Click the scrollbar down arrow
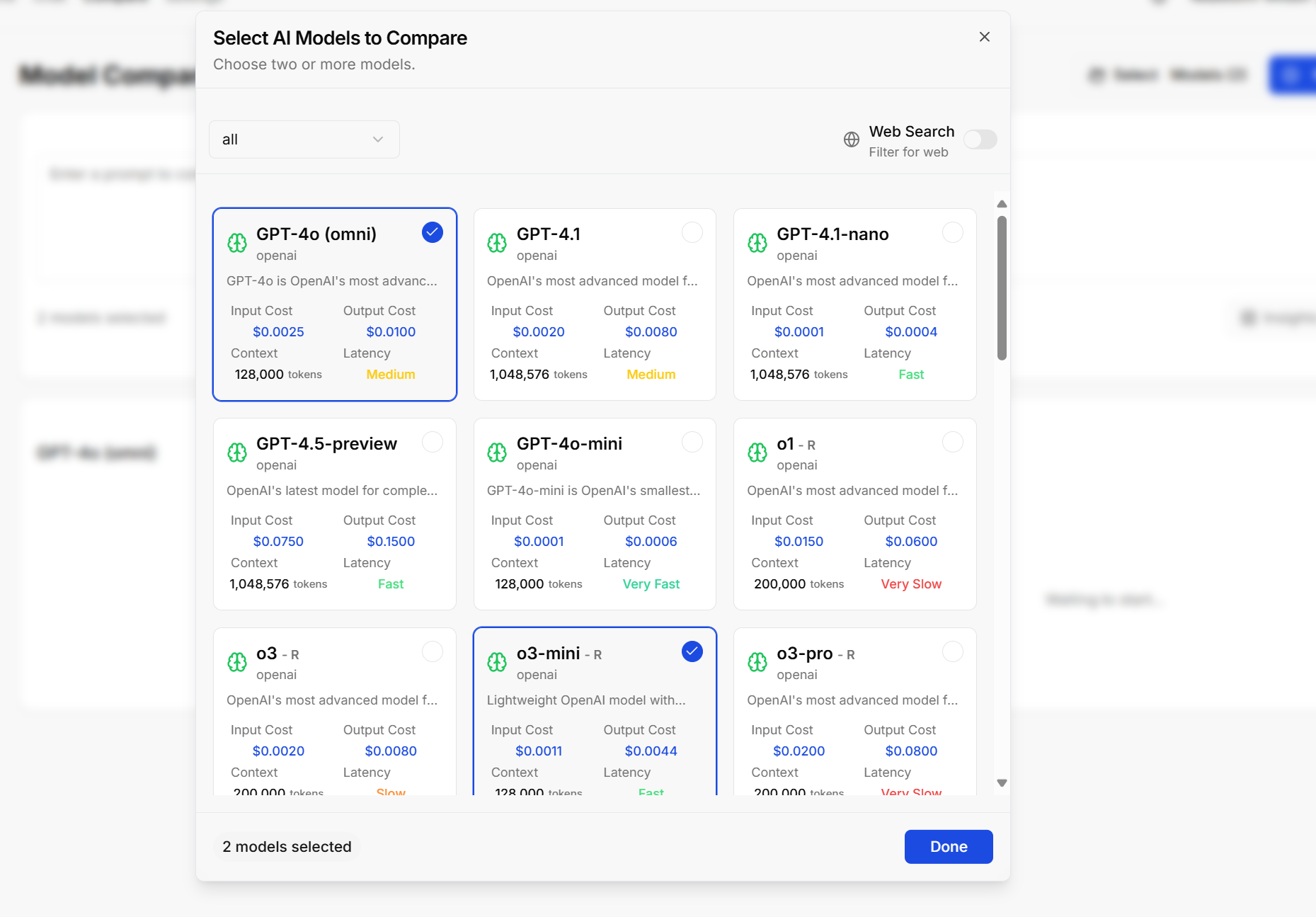The image size is (1316, 917). click(x=1002, y=783)
